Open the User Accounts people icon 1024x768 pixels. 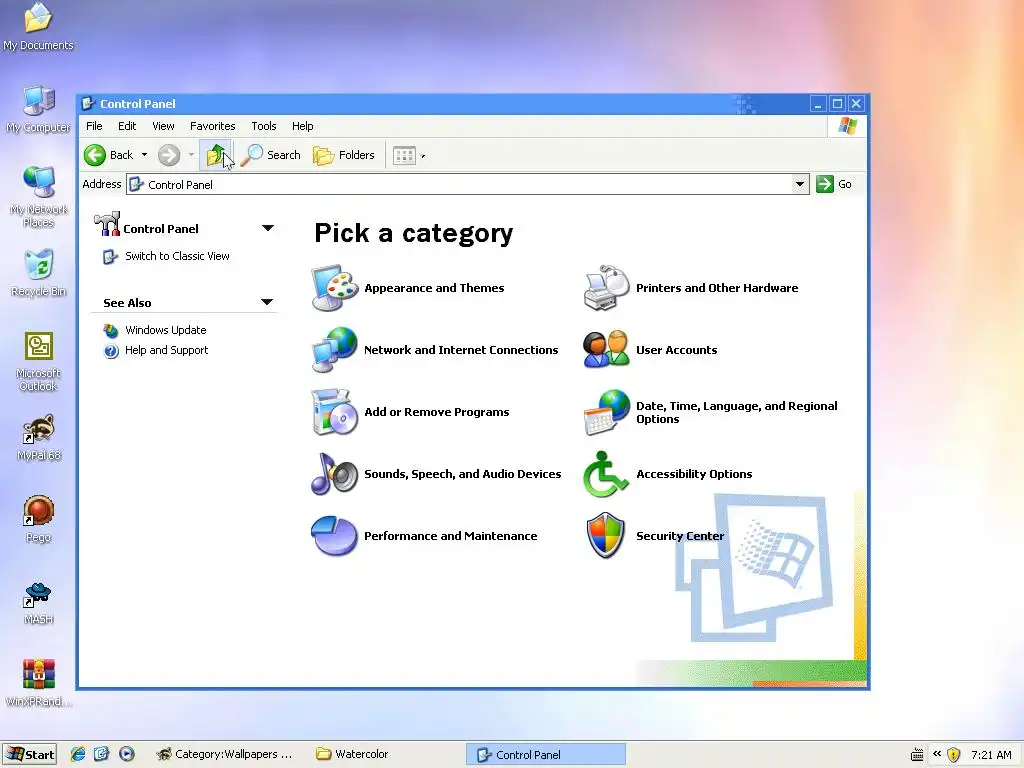[x=606, y=349]
